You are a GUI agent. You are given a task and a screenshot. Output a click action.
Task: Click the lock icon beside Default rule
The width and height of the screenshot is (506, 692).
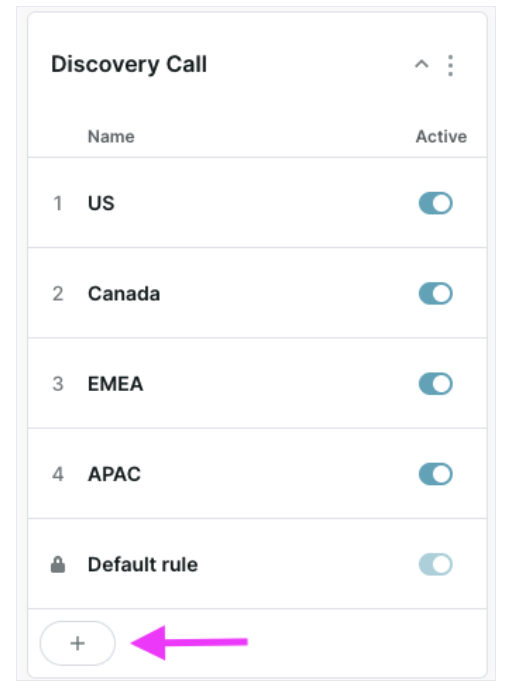pos(58,564)
